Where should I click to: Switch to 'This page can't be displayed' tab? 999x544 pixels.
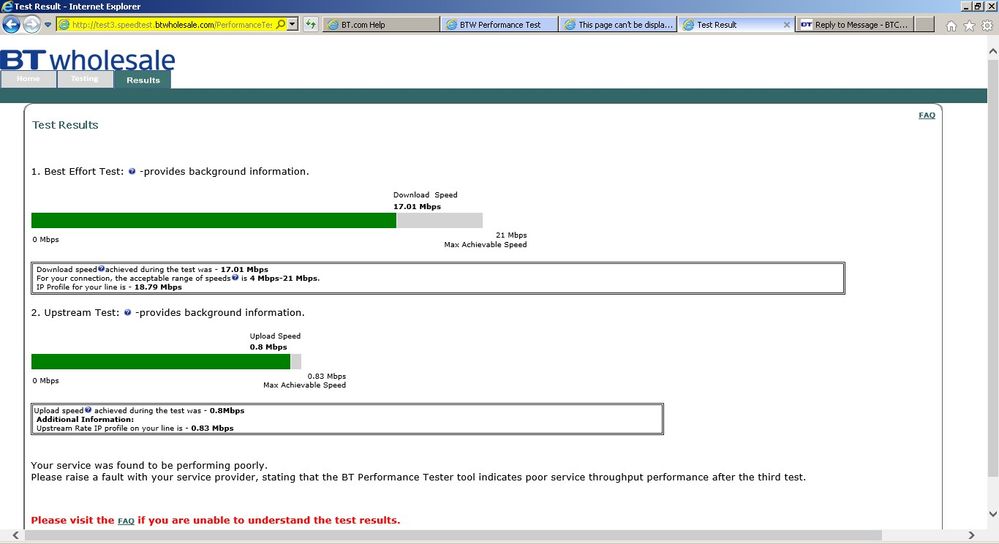[618, 25]
